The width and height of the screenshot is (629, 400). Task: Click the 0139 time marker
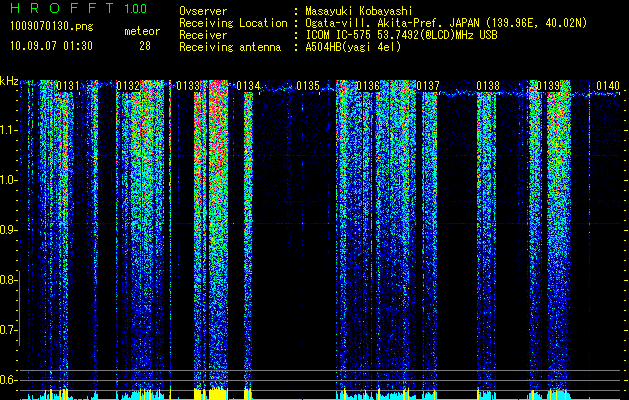point(548,86)
